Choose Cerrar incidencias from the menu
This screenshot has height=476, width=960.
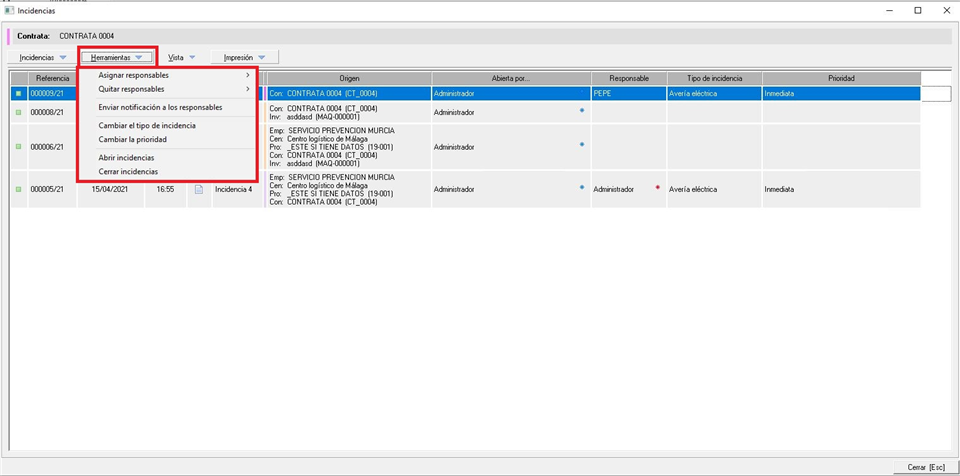128,172
